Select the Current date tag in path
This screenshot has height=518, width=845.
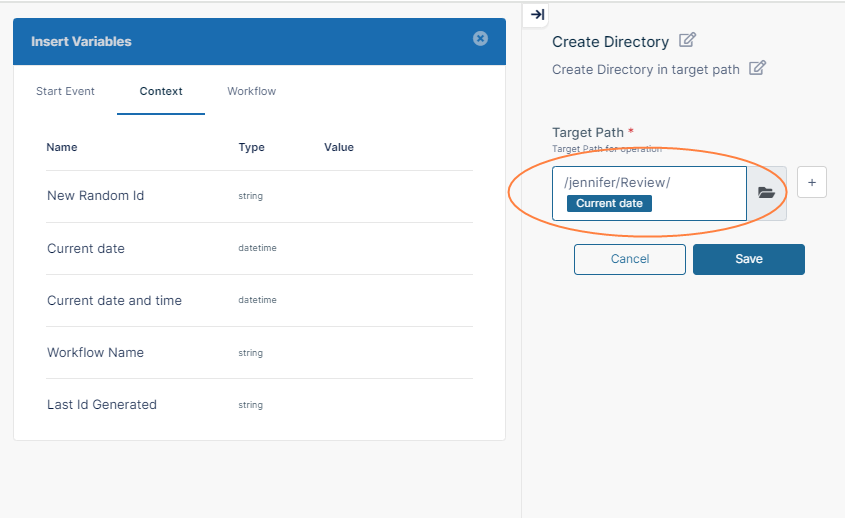click(609, 203)
